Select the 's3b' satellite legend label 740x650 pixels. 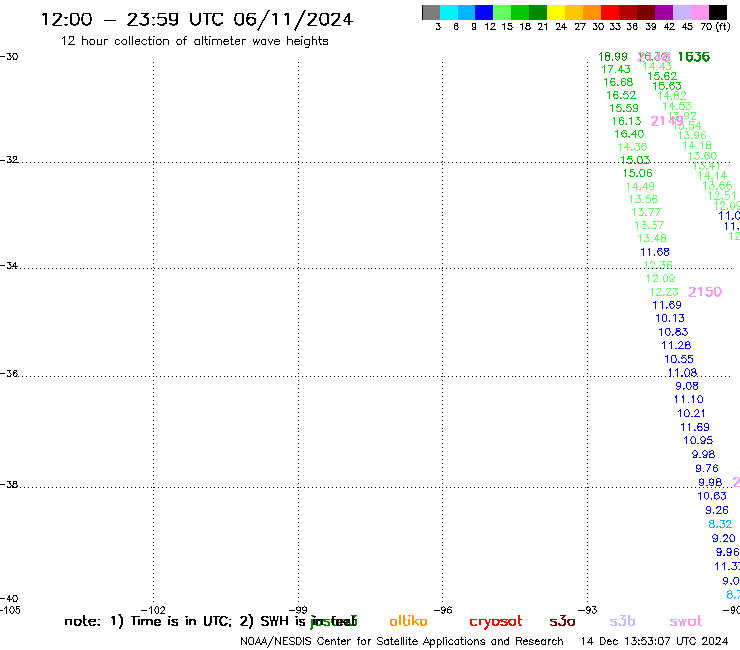click(622, 621)
